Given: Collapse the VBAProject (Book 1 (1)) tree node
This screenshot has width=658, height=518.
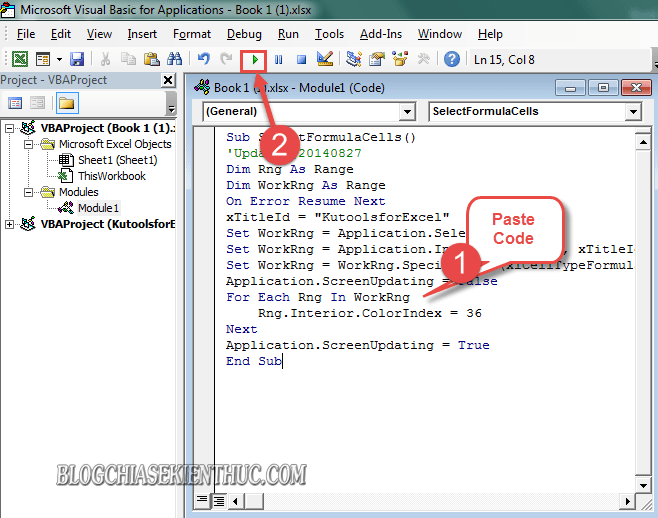Looking at the screenshot, I should click(x=9, y=128).
